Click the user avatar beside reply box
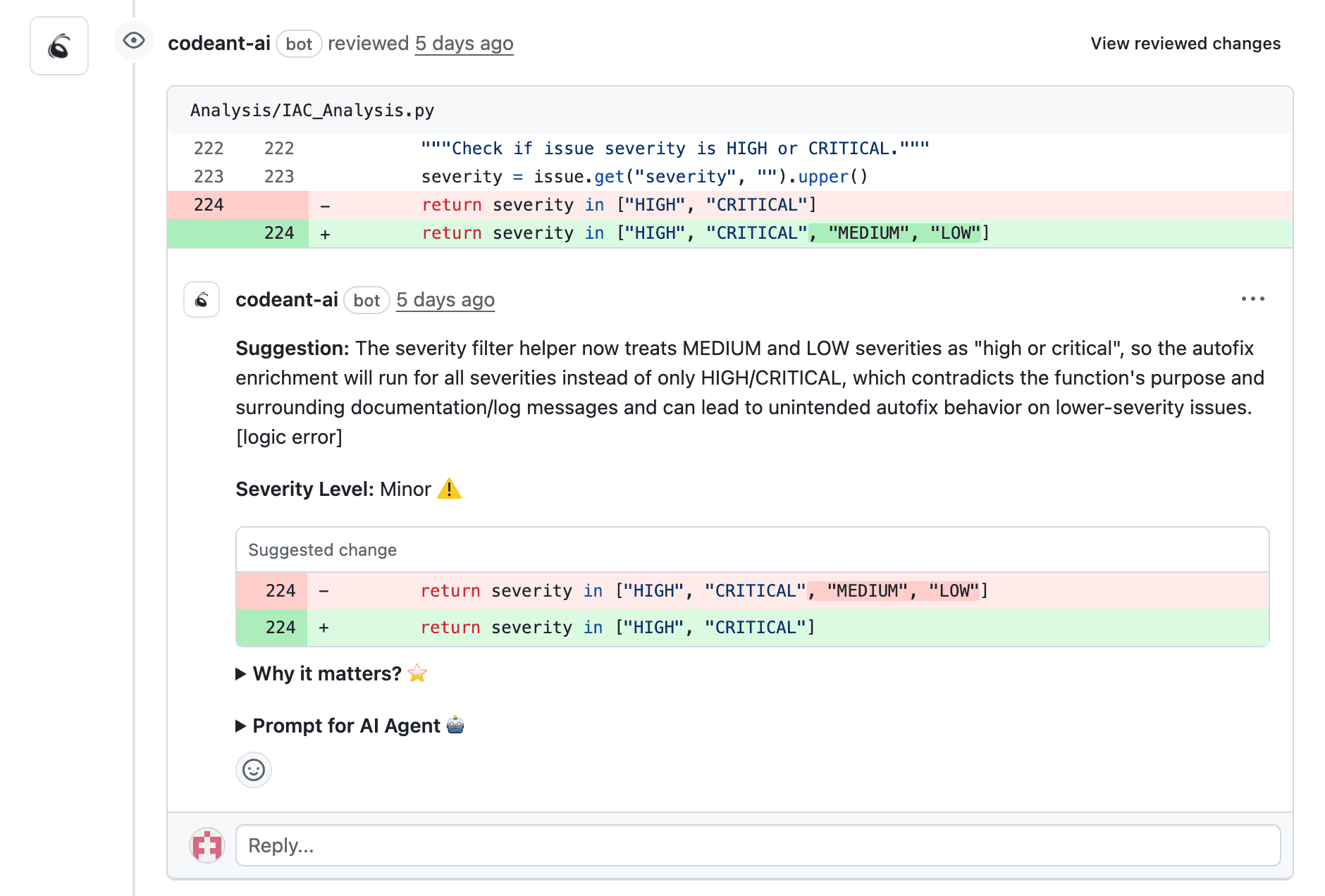The image size is (1325, 896). [207, 845]
